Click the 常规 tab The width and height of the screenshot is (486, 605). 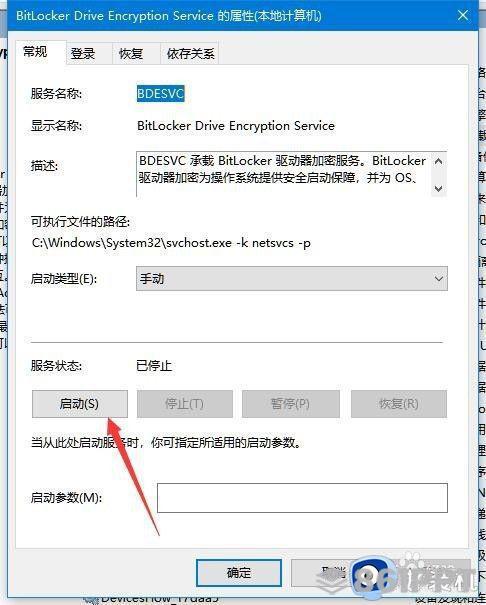[35, 51]
